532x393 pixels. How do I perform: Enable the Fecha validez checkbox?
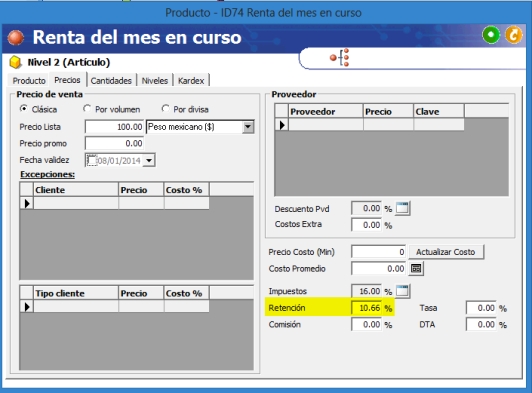coord(92,160)
